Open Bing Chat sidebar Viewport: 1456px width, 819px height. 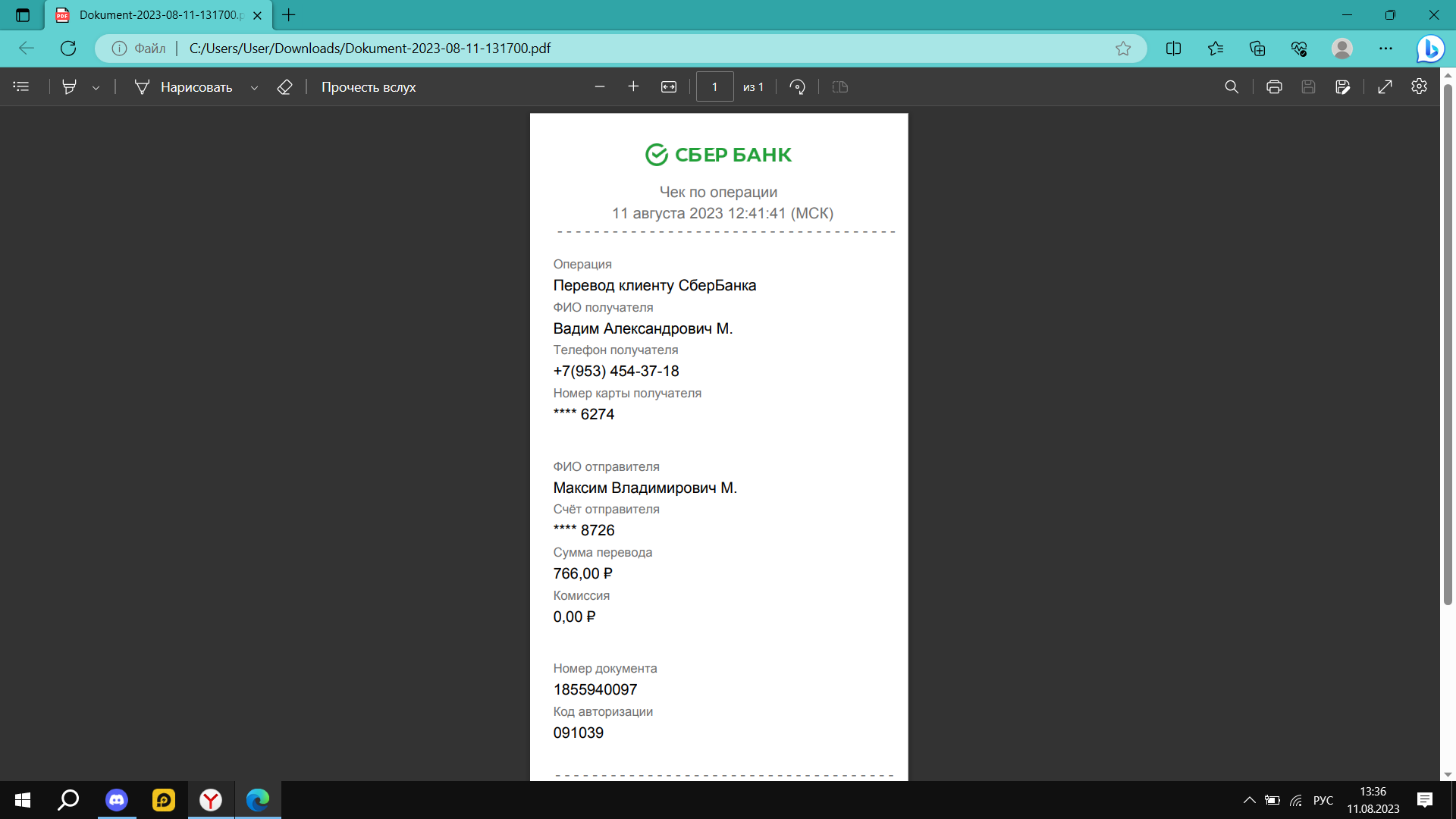[x=1430, y=49]
